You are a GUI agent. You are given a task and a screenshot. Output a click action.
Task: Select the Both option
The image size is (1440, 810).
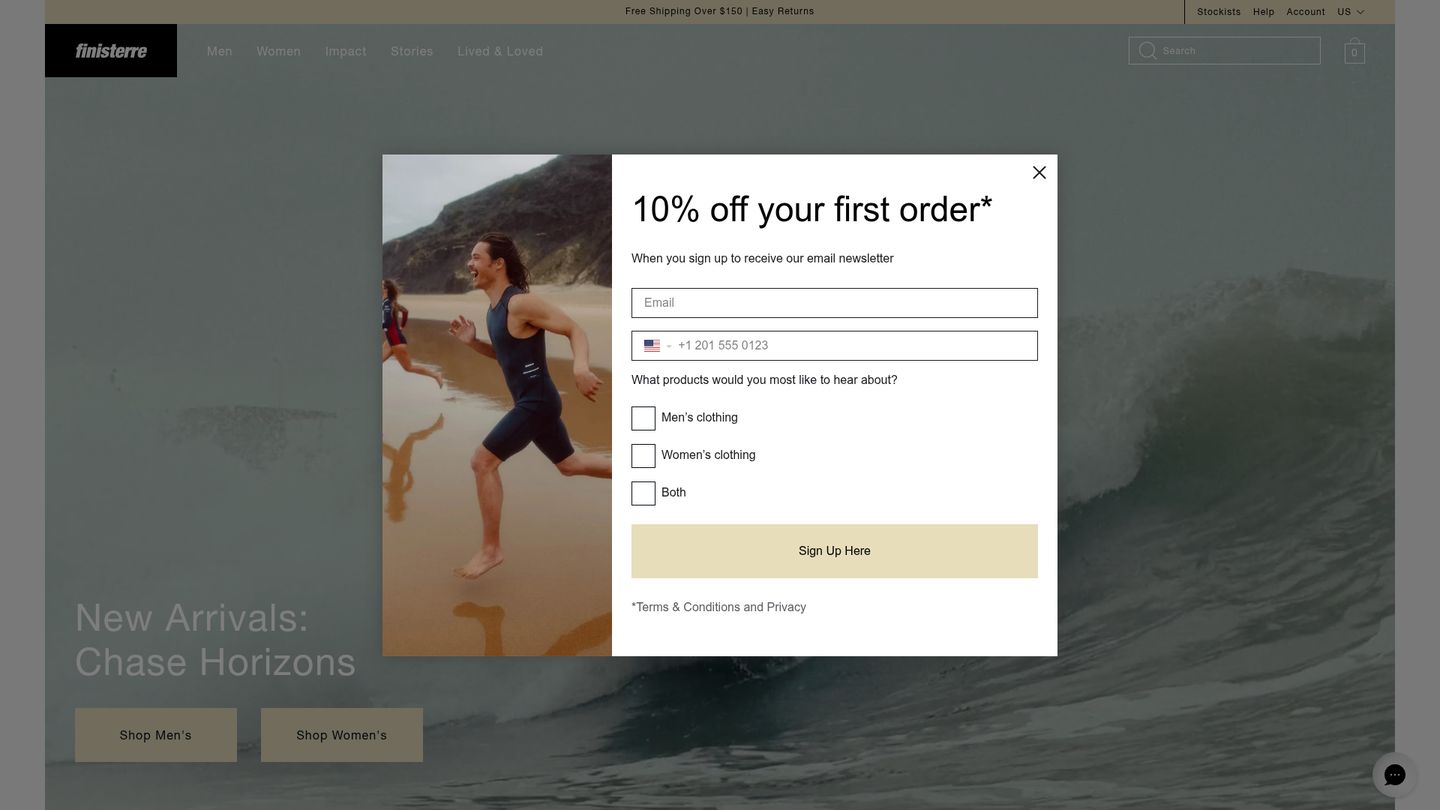tap(643, 492)
